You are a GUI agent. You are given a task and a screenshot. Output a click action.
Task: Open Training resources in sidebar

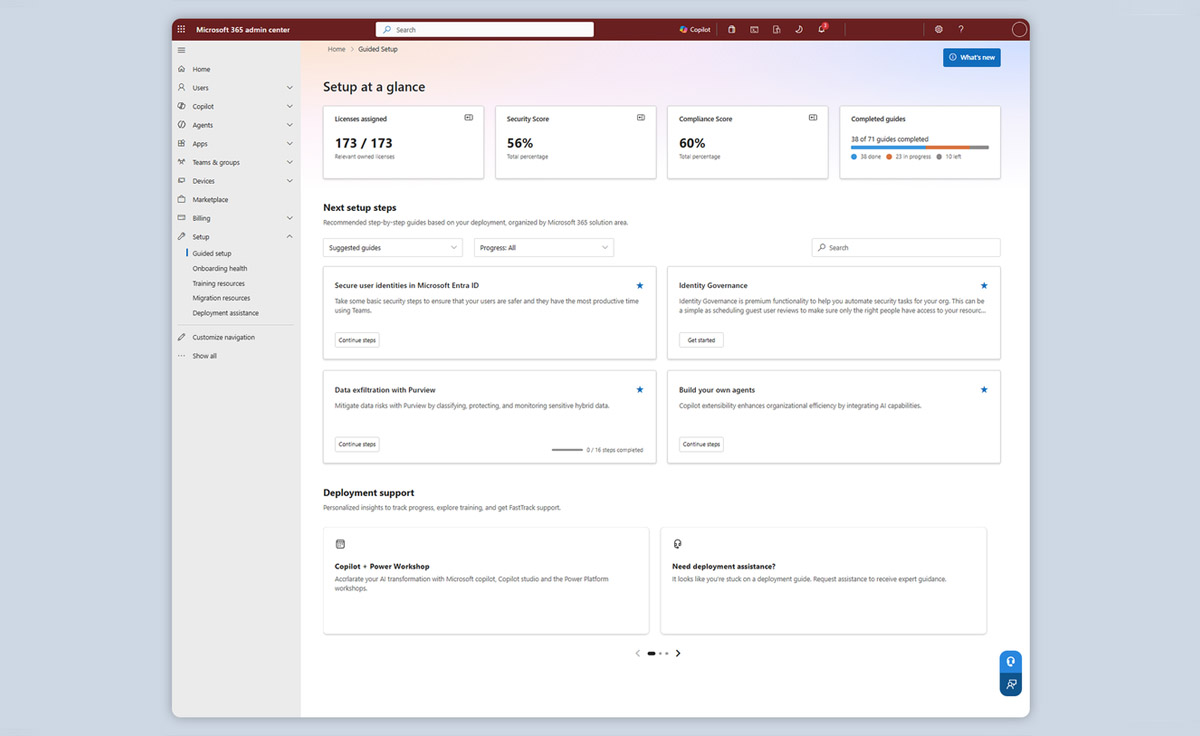click(219, 283)
